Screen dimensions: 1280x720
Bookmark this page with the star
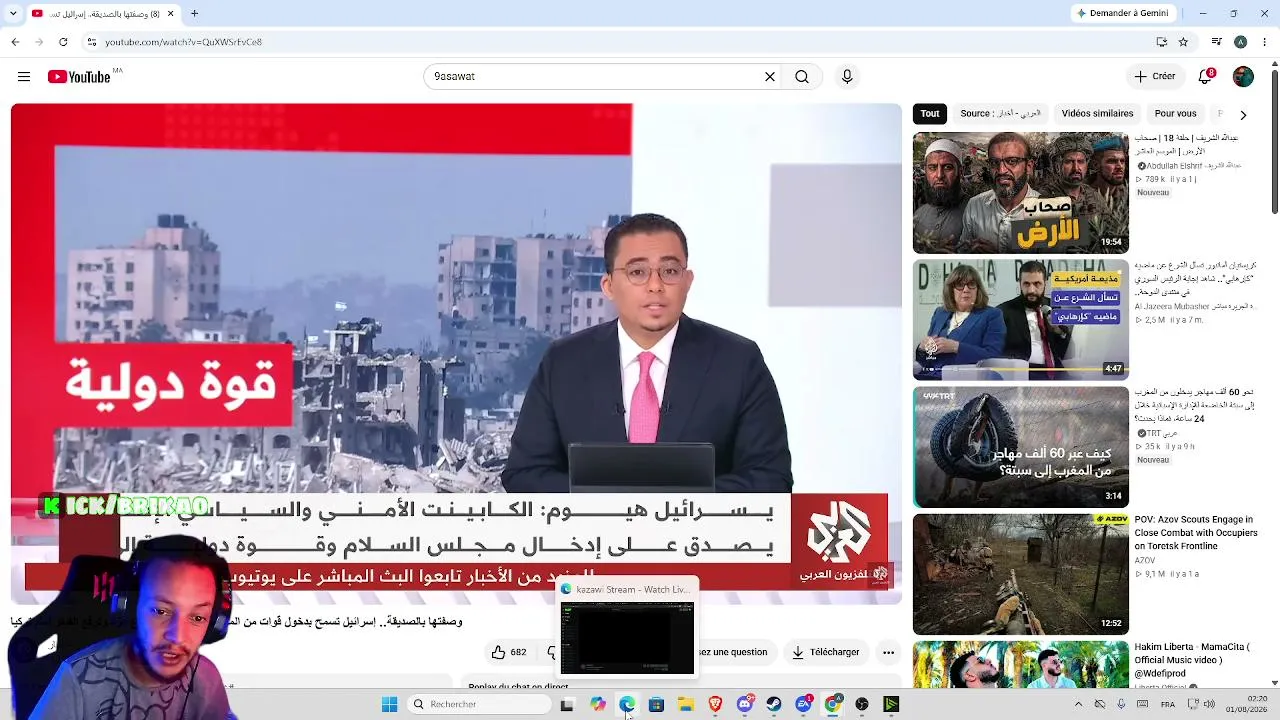tap(1184, 42)
